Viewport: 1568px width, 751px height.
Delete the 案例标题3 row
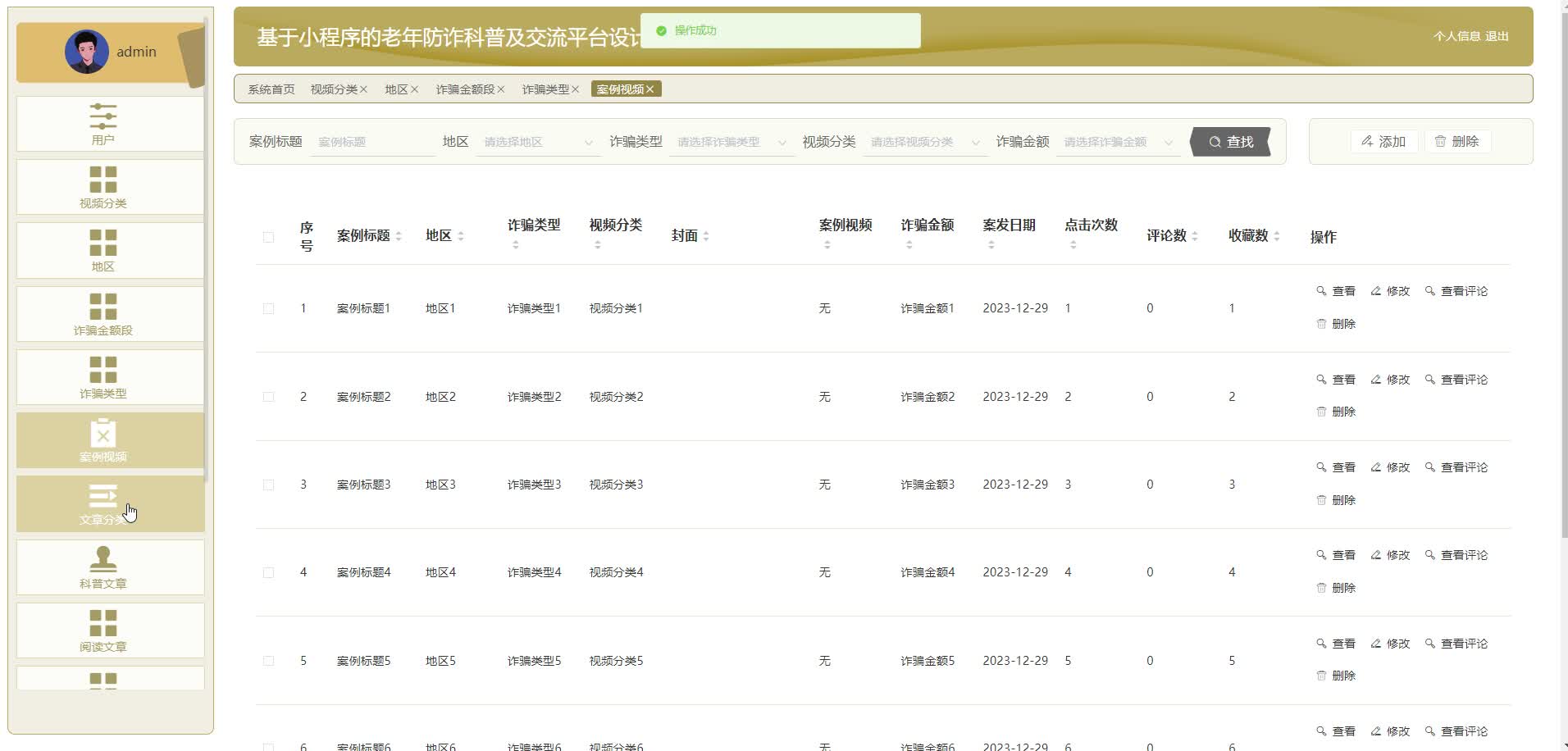click(x=1336, y=500)
